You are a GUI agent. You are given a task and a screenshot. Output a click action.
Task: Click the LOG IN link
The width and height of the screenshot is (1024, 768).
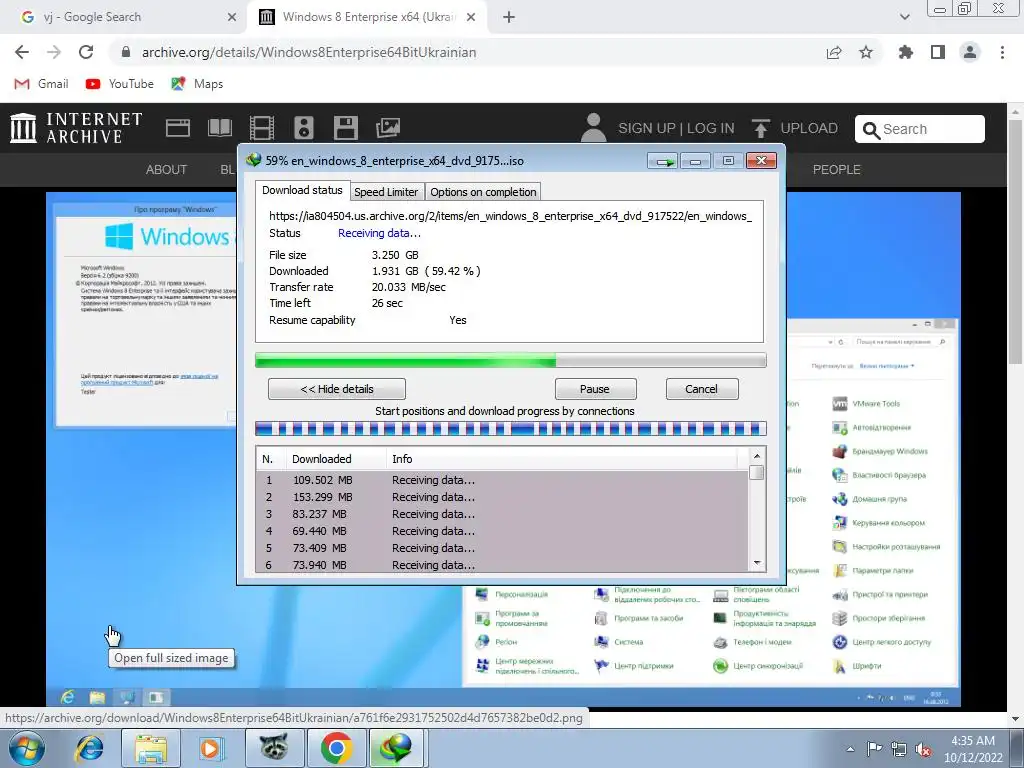711,128
